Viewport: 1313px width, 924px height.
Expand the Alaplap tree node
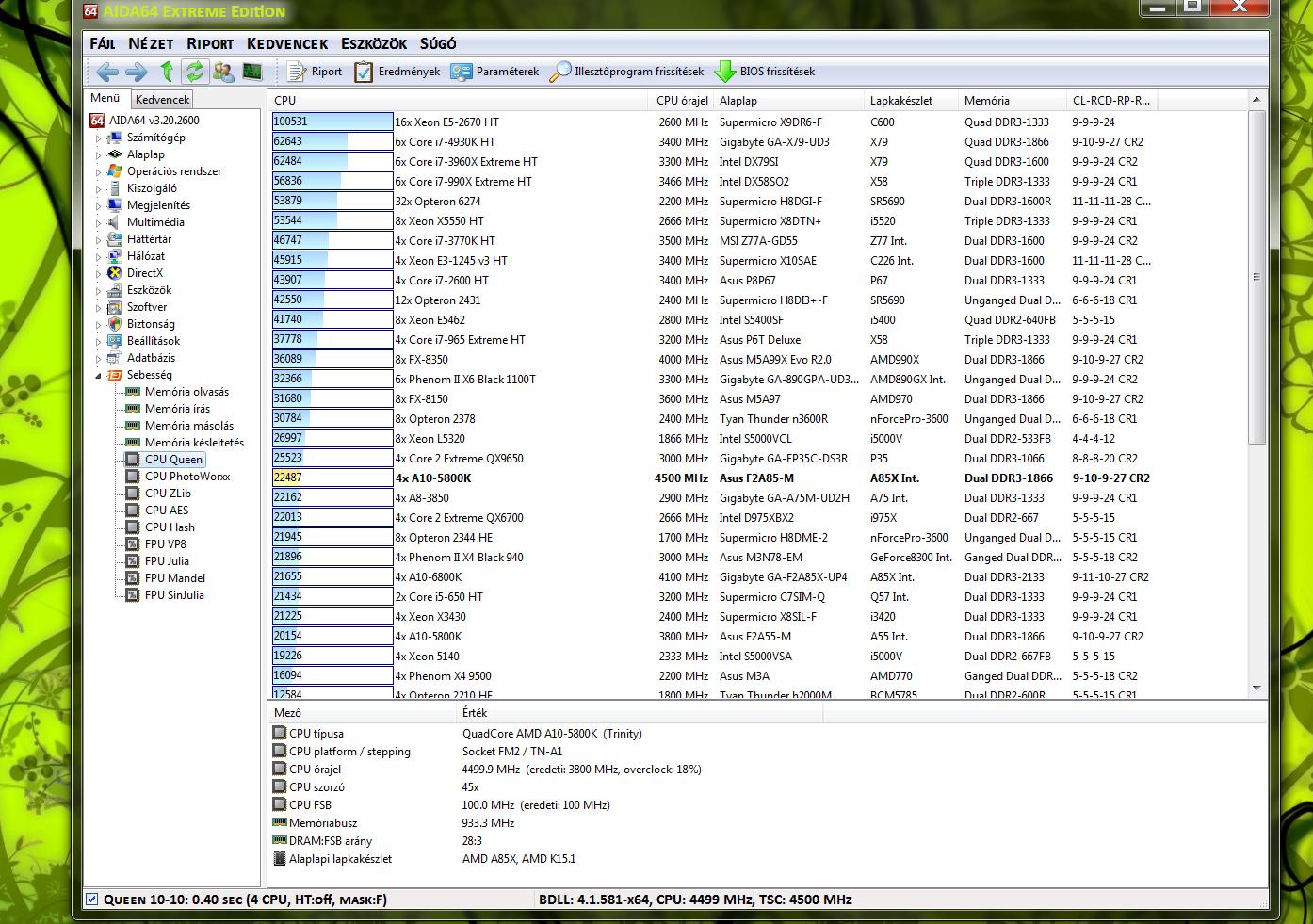[x=97, y=155]
